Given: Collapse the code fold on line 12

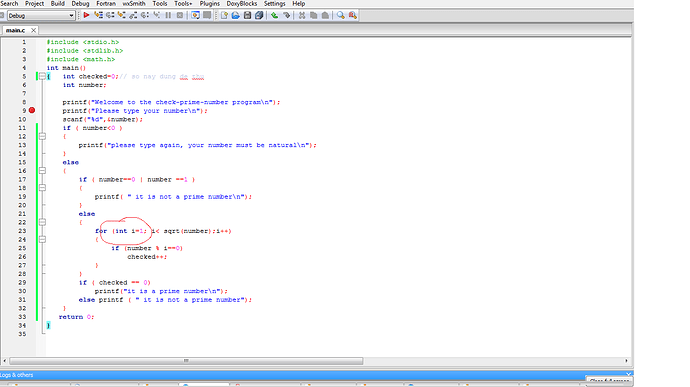Looking at the screenshot, I should [x=42, y=136].
